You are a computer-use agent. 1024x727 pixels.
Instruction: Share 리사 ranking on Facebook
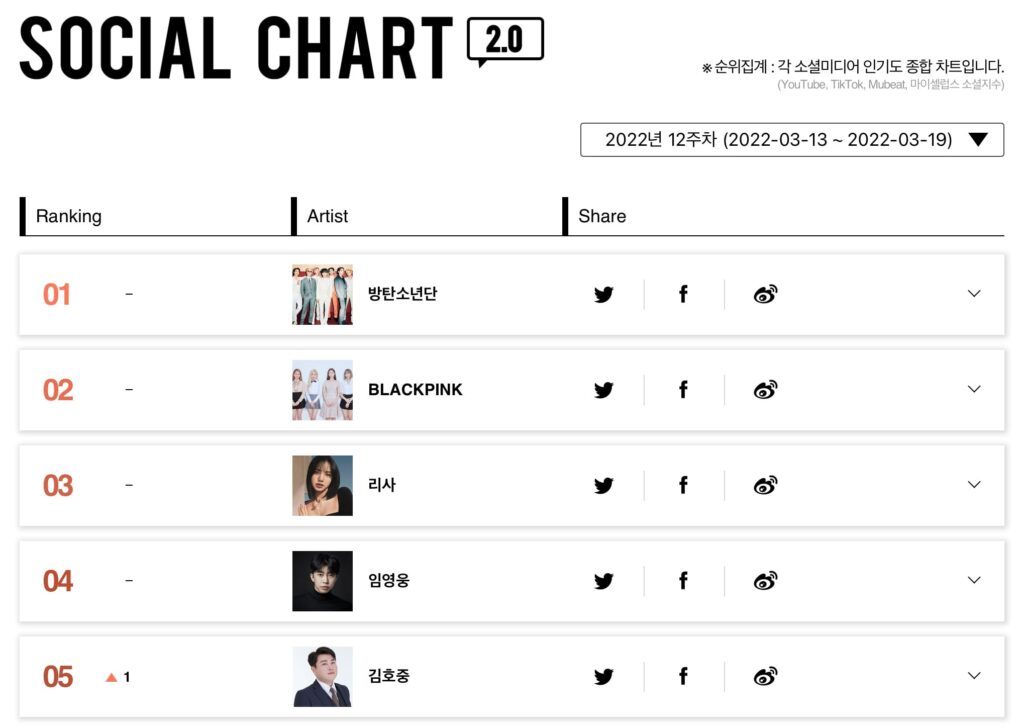683,485
